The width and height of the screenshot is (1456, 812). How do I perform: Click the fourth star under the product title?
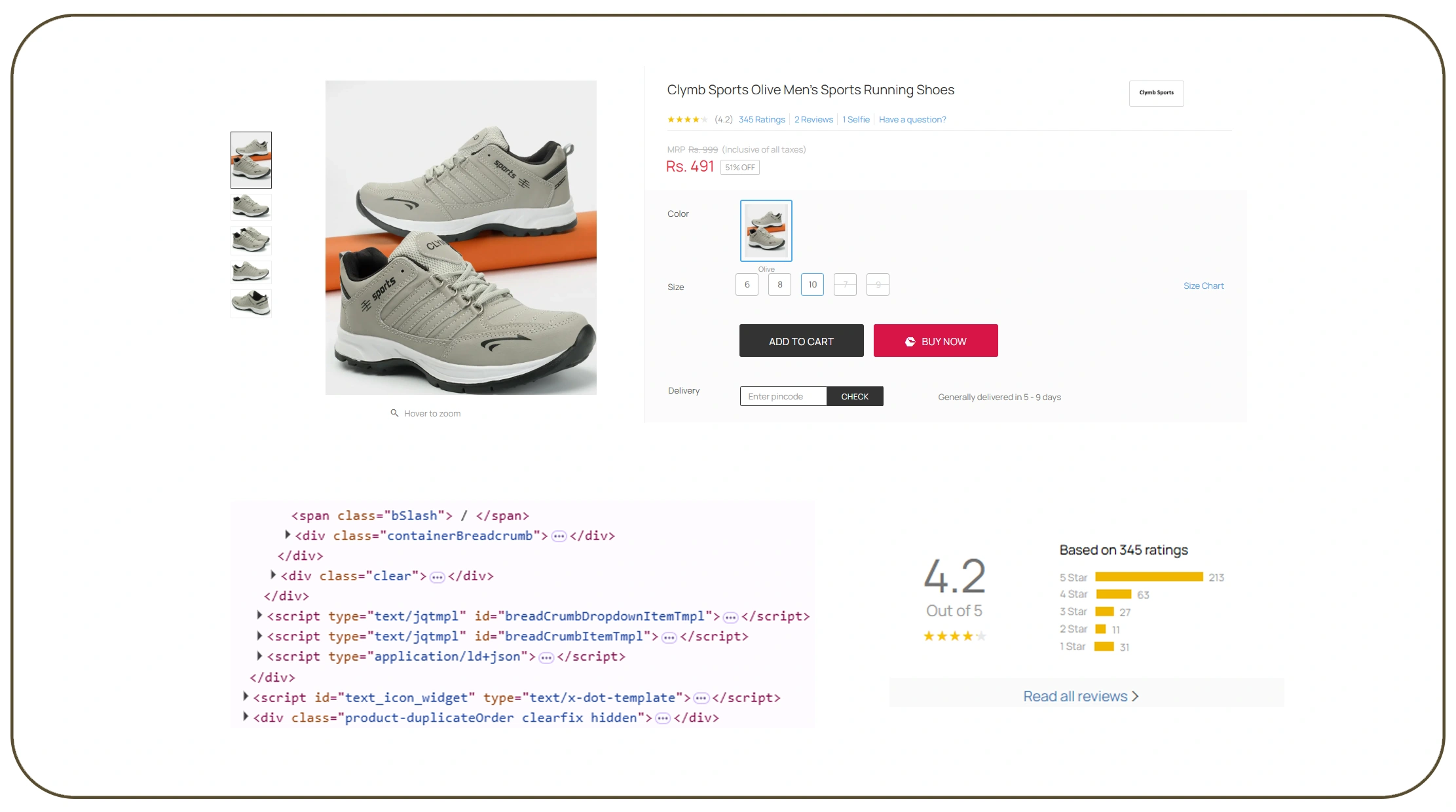[697, 119]
